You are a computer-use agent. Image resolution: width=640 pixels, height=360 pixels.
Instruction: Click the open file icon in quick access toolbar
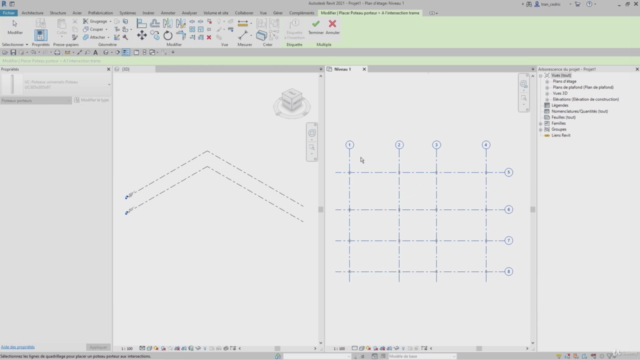click(5, 52)
